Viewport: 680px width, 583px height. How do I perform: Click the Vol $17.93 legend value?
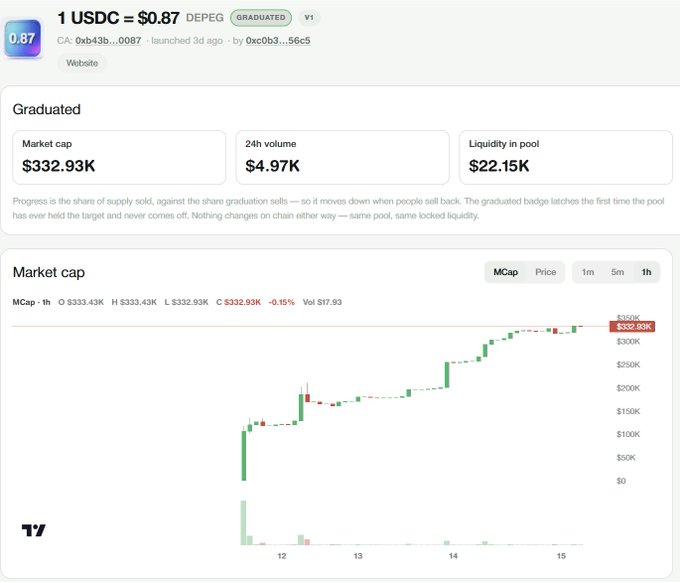322,302
